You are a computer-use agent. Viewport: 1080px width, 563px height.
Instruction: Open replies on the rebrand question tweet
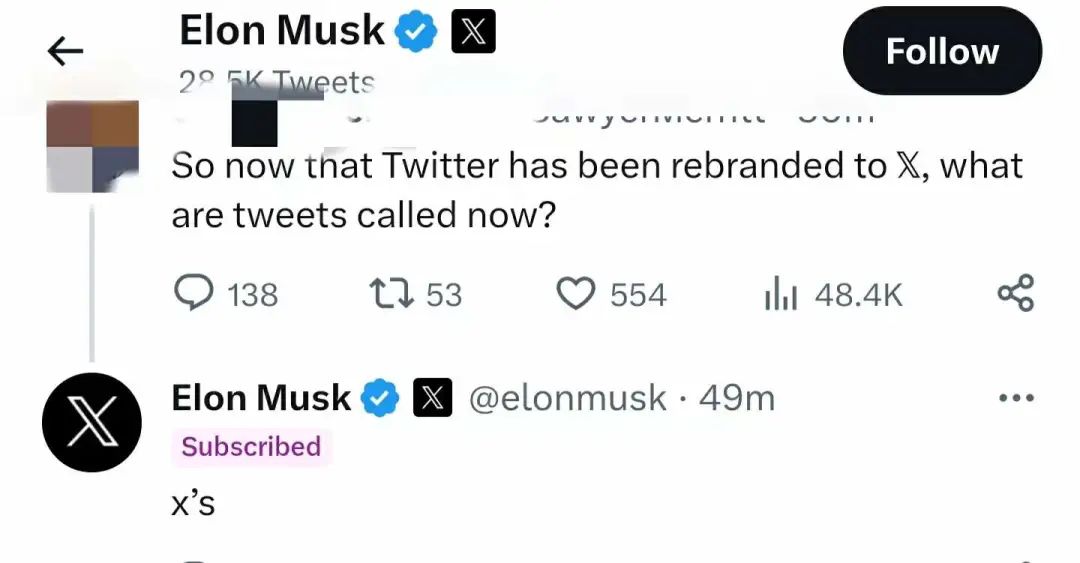point(191,294)
